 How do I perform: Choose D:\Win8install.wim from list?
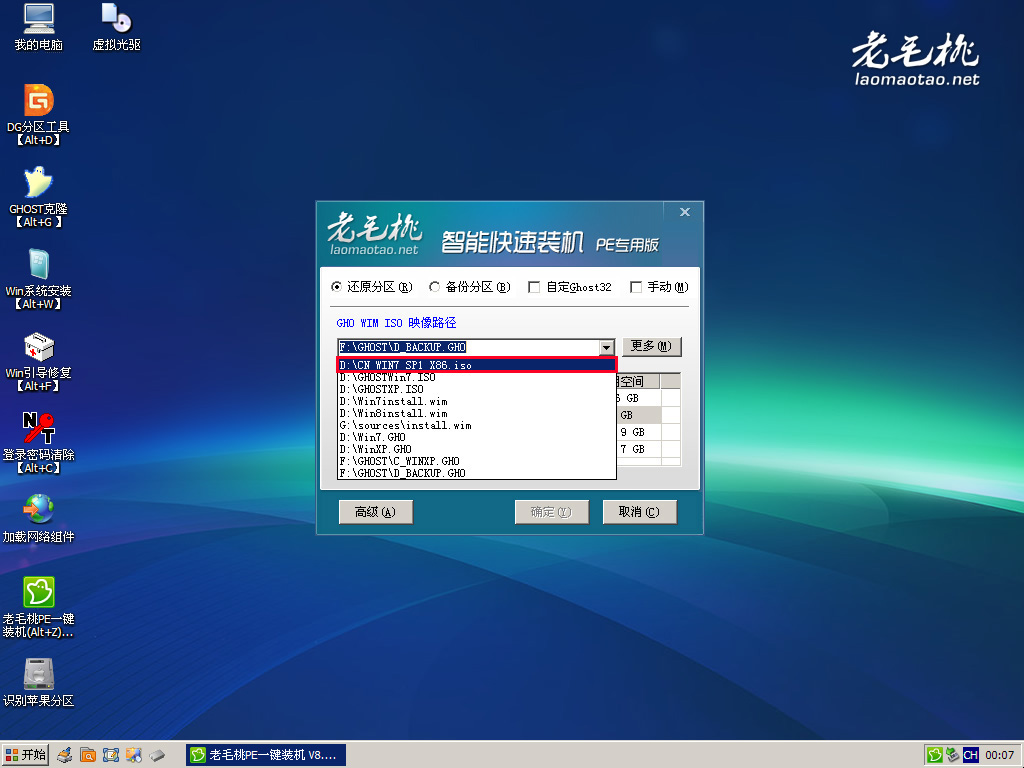477,413
